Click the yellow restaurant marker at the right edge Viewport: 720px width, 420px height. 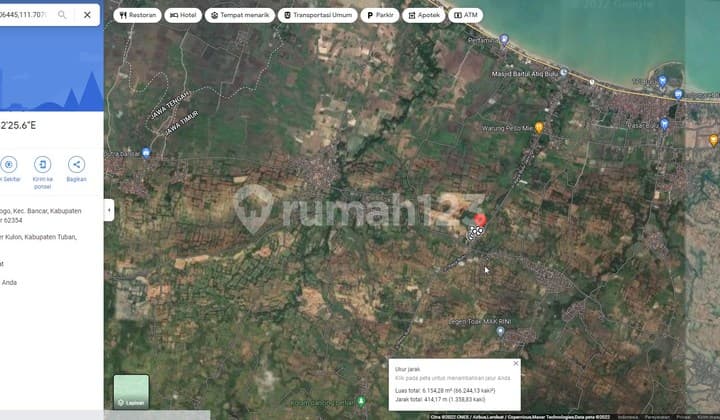pos(713,140)
